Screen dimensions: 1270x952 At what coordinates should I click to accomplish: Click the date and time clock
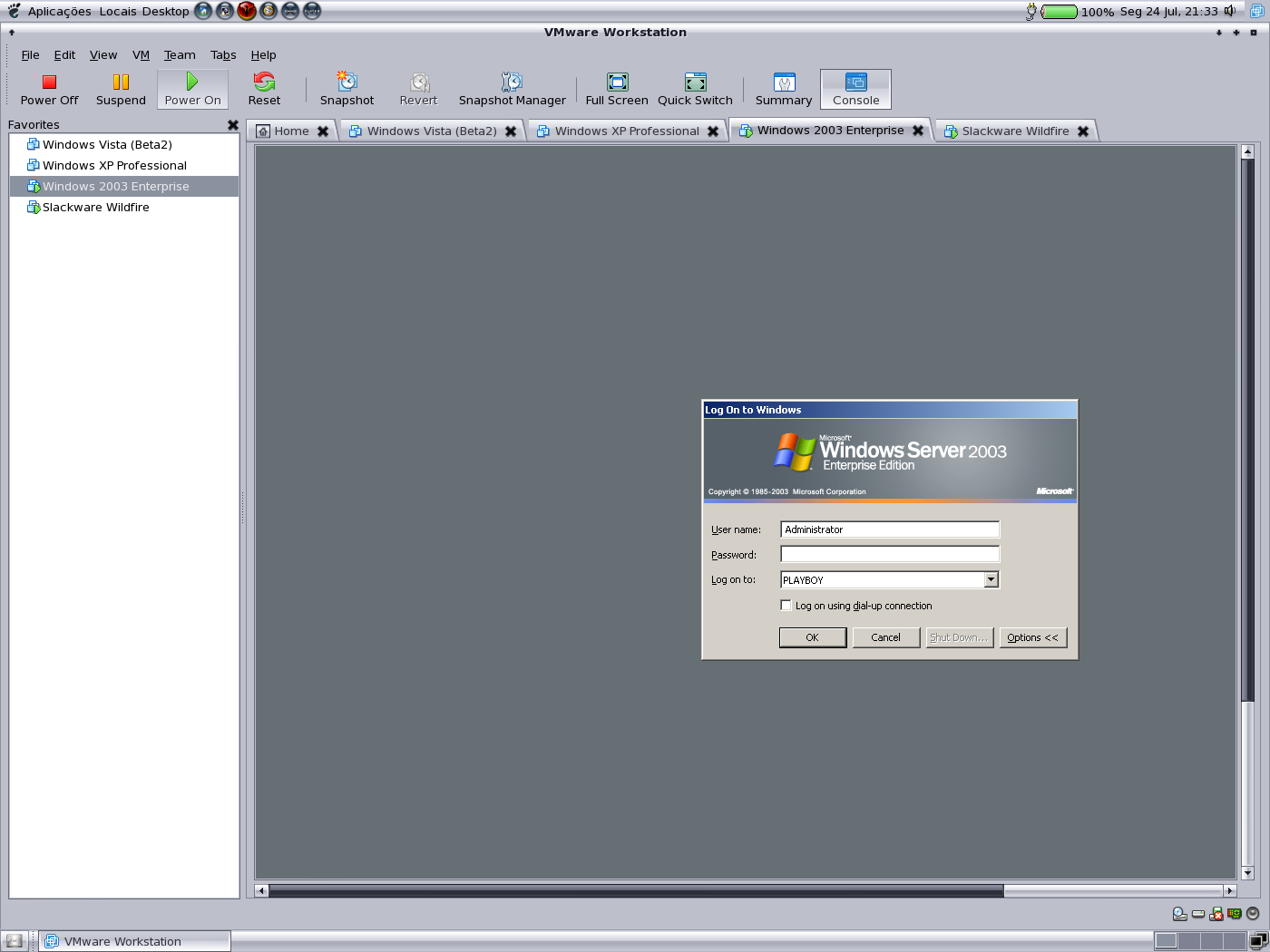pos(1168,12)
